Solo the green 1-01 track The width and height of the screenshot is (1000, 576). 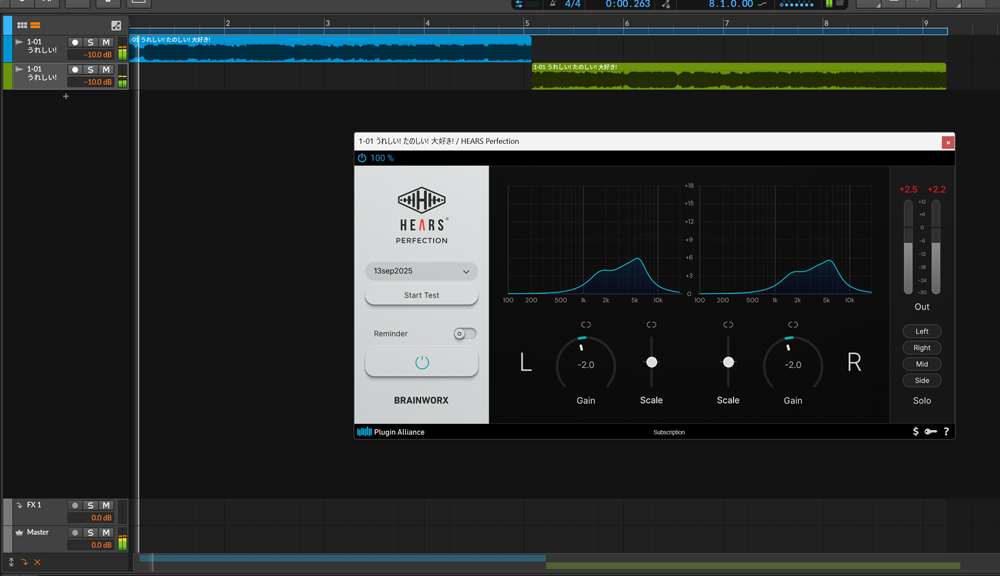91,70
